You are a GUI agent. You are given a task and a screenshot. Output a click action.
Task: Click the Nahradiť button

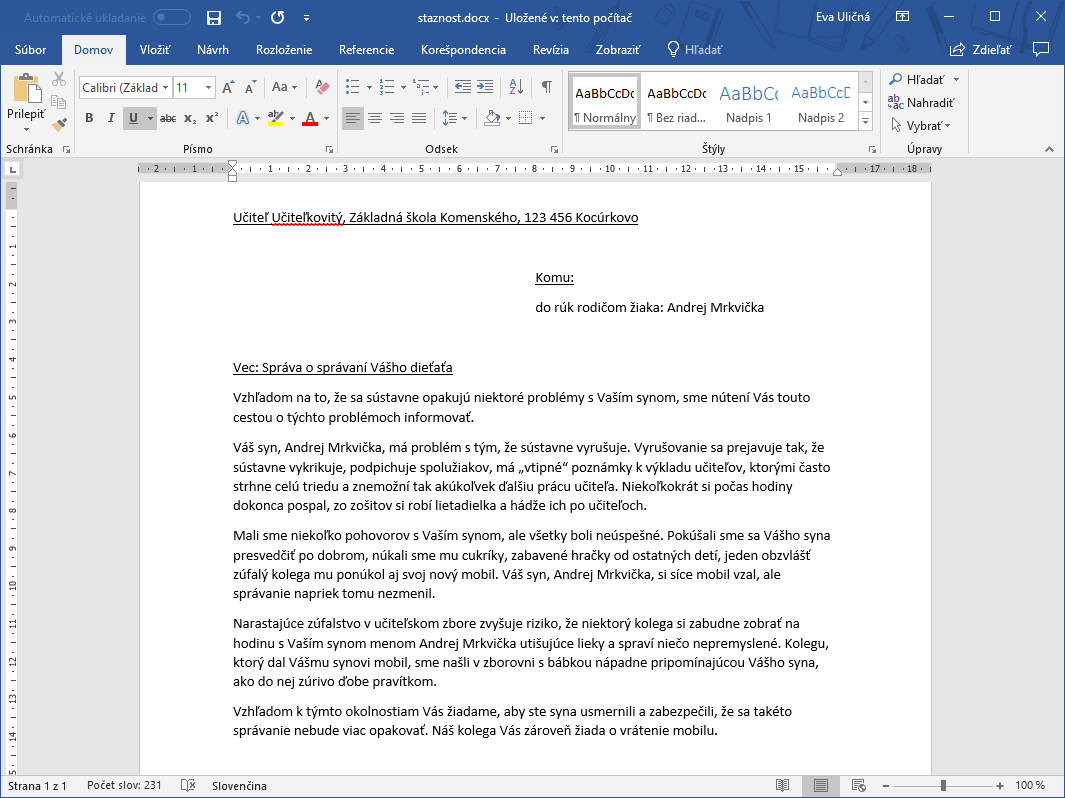(x=922, y=102)
